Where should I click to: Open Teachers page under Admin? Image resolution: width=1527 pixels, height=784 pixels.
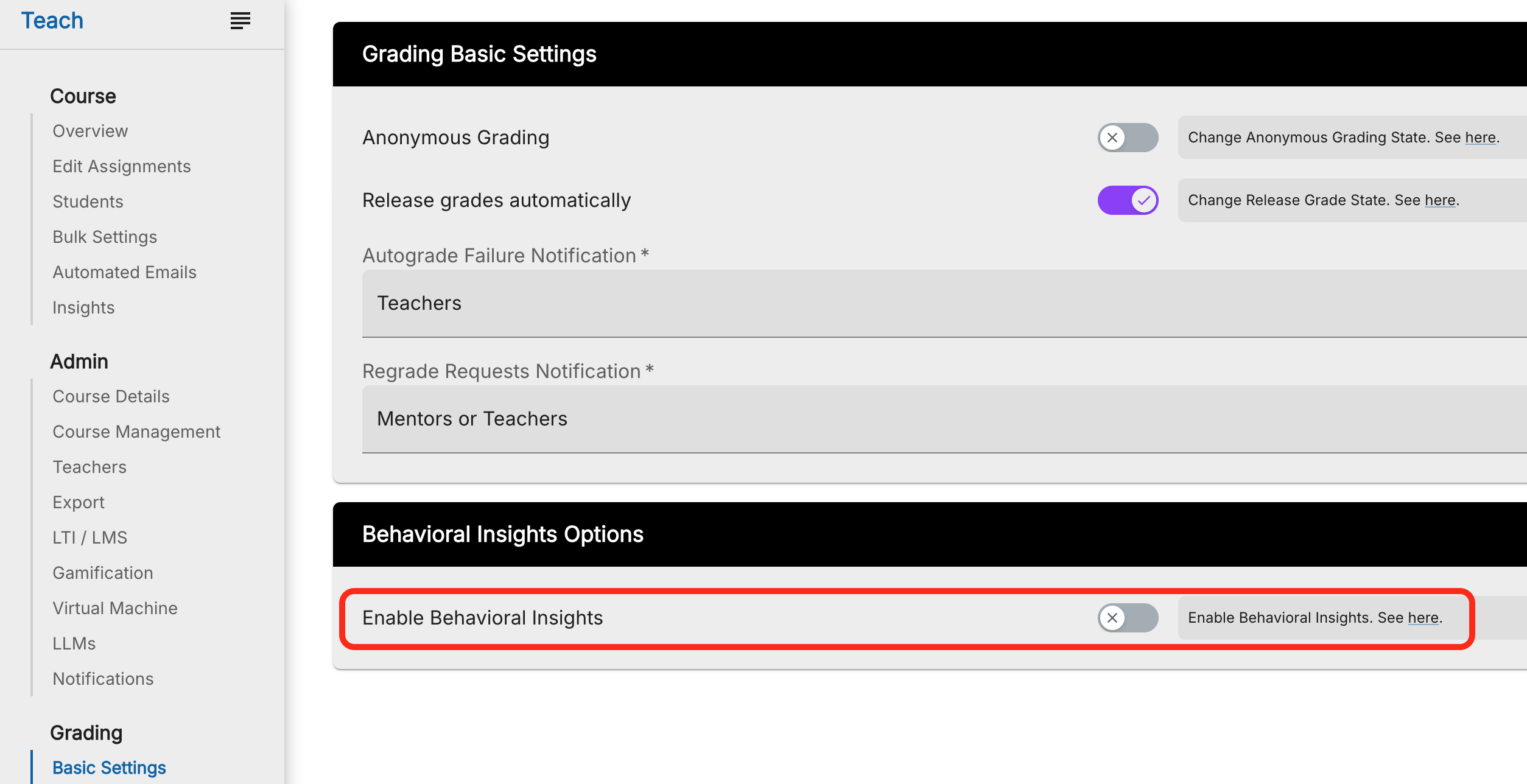[x=90, y=467]
